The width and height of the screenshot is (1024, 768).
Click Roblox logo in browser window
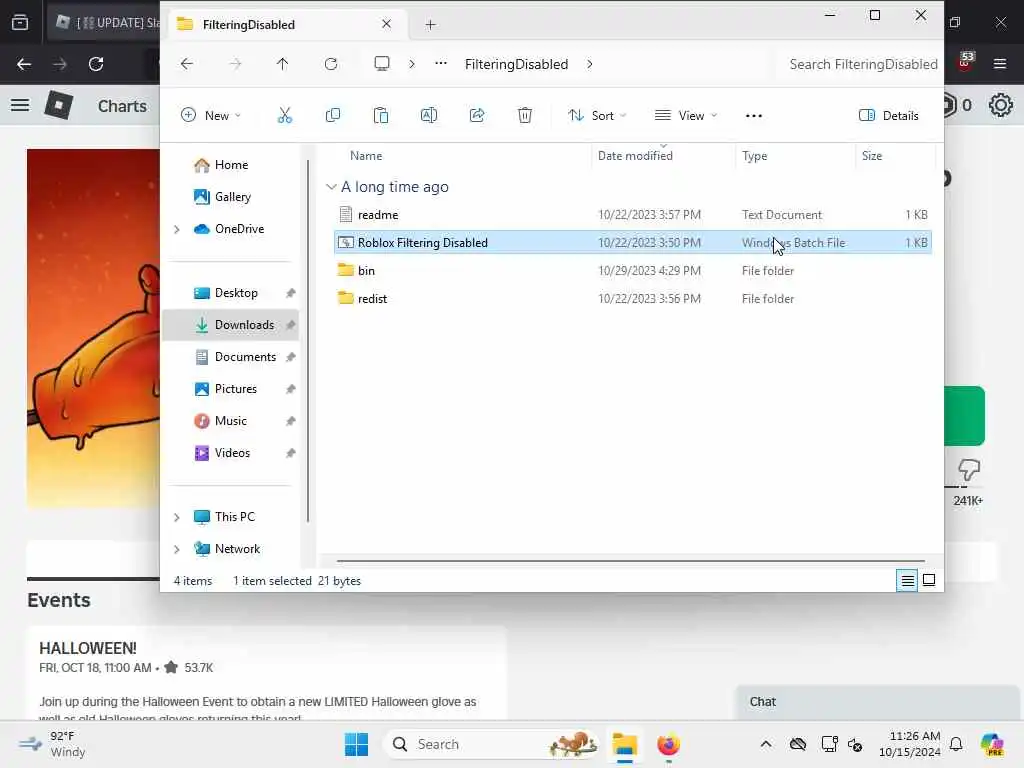[58, 104]
